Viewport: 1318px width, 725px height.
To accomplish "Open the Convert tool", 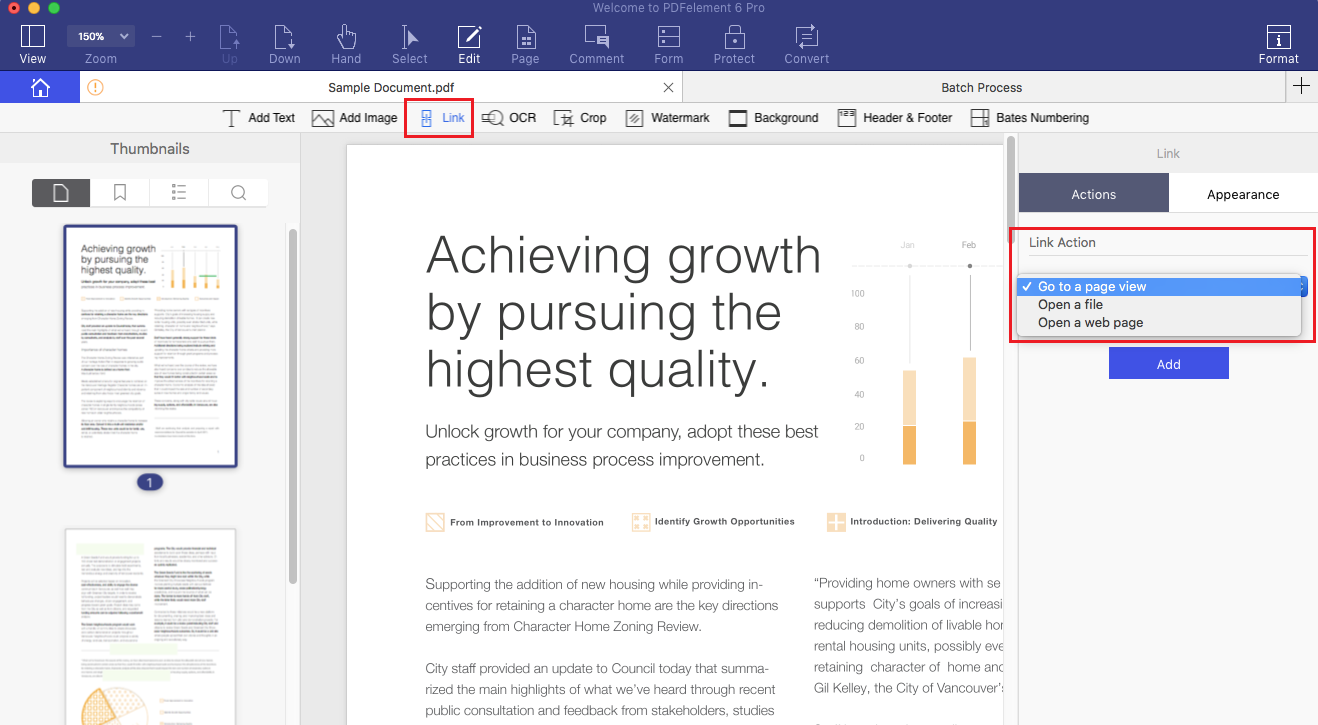I will click(x=806, y=44).
